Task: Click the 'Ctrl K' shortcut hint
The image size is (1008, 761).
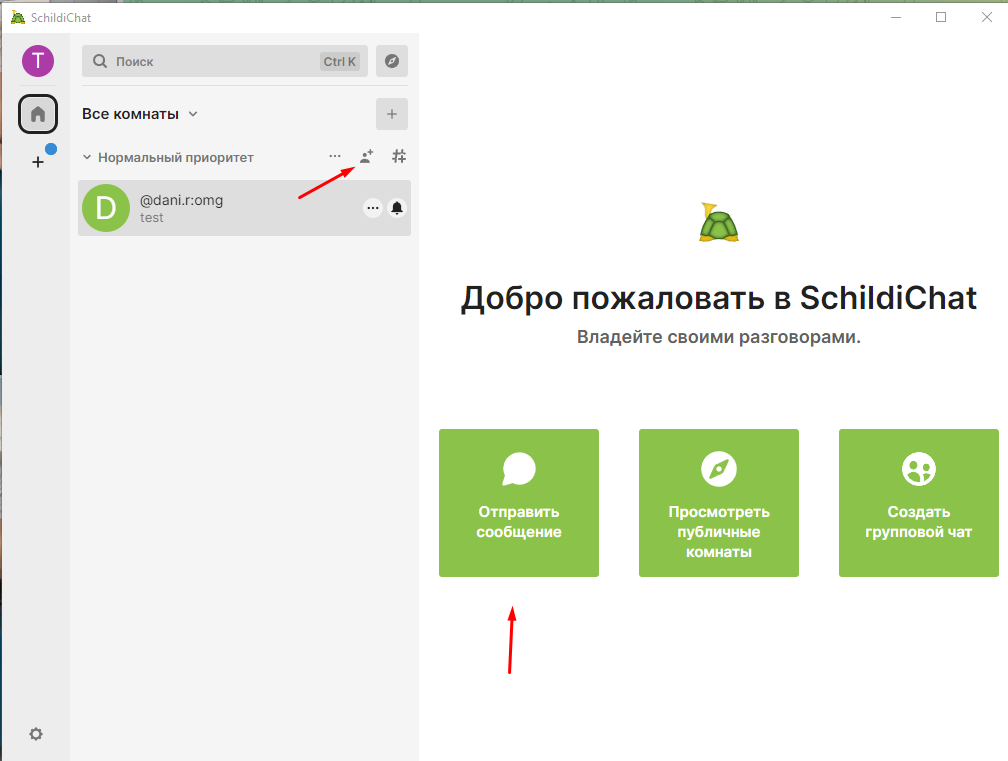Action: 339,62
